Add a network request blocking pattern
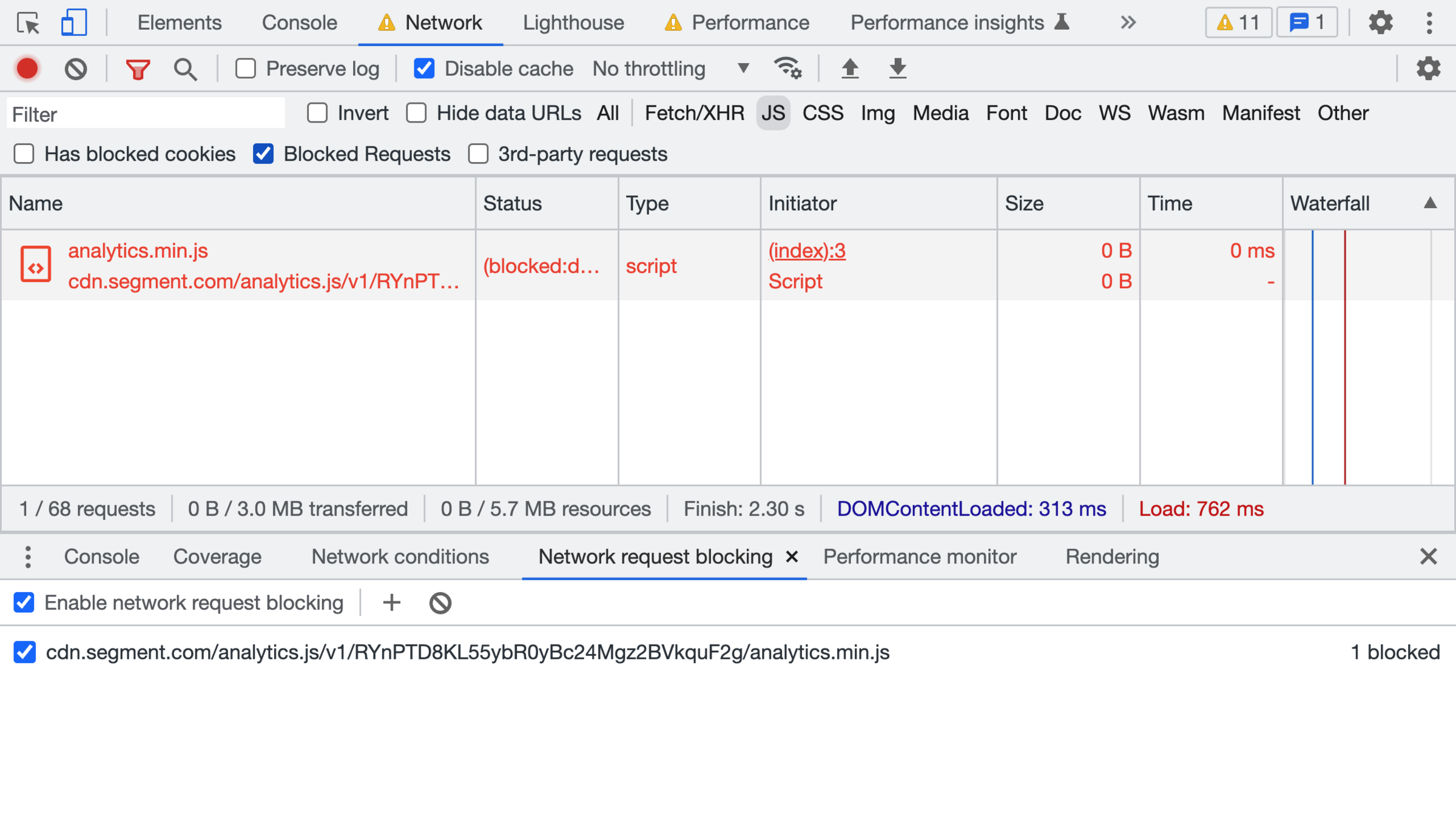 point(392,602)
